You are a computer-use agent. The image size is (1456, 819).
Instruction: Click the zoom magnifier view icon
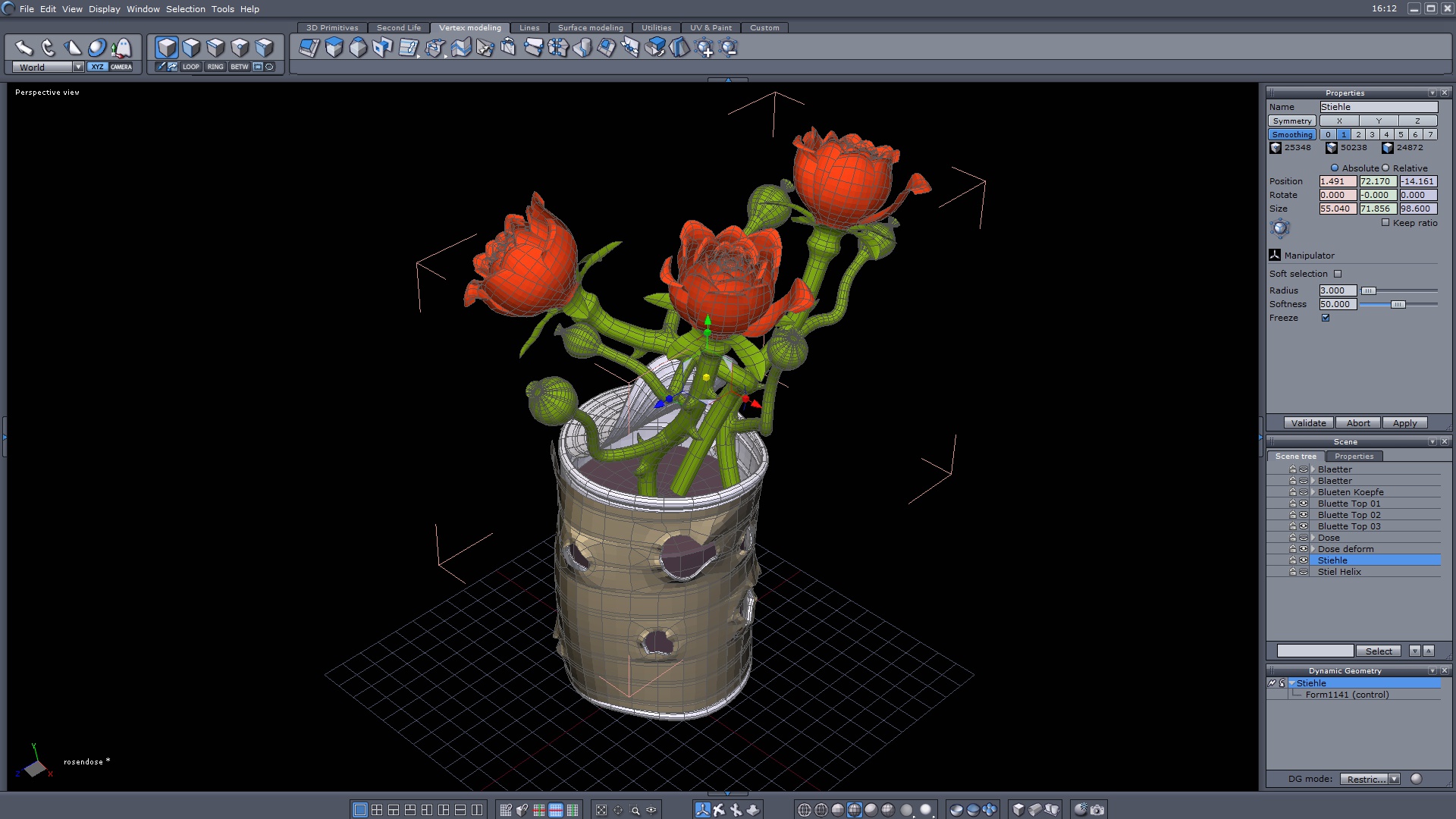pyautogui.click(x=635, y=810)
